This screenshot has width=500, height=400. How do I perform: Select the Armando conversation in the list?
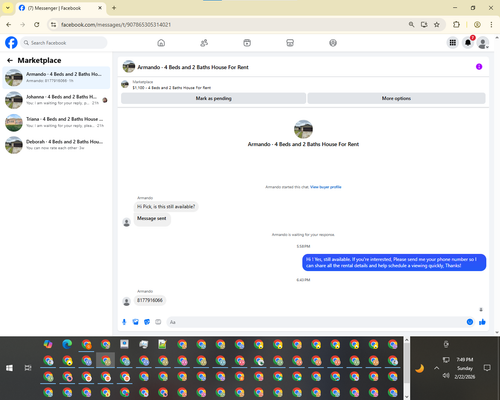pyautogui.click(x=56, y=77)
